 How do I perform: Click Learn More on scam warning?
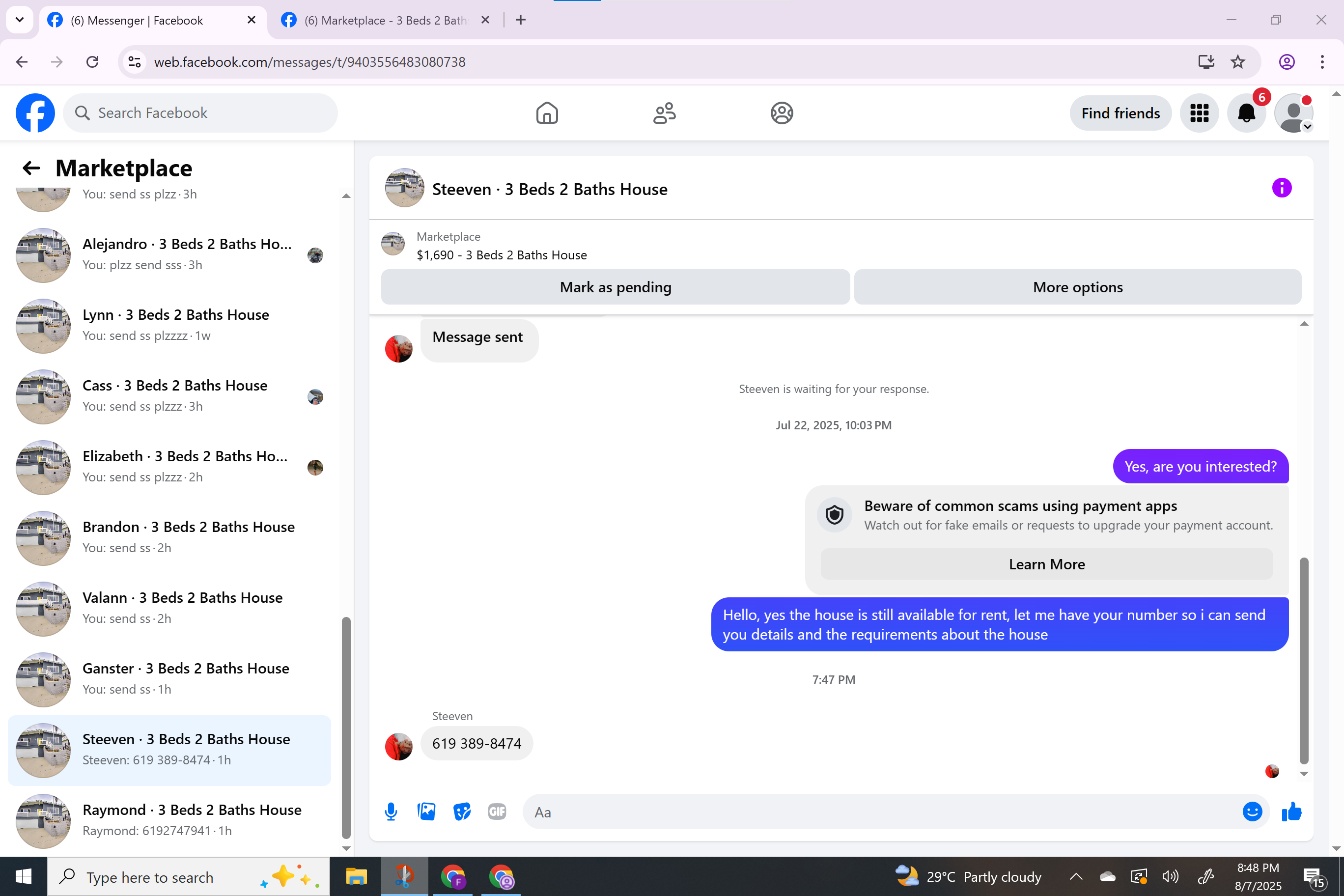pyautogui.click(x=1047, y=564)
